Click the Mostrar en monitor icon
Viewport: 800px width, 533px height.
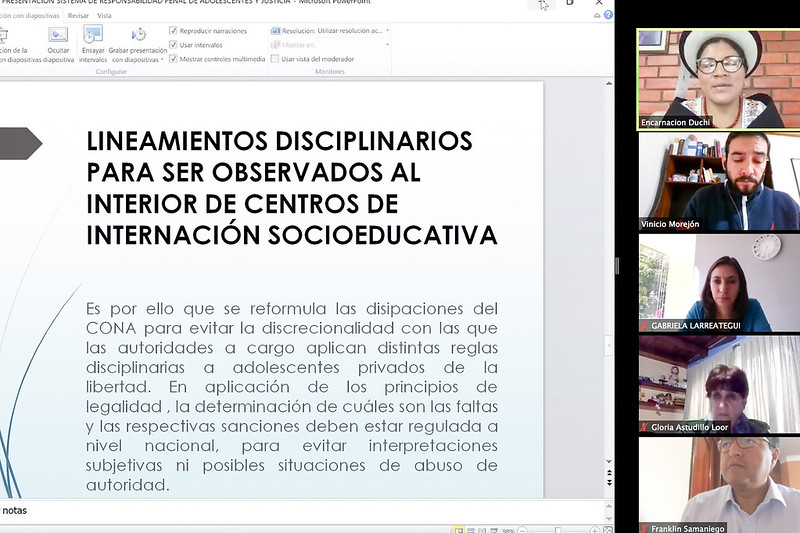pyautogui.click(x=276, y=45)
